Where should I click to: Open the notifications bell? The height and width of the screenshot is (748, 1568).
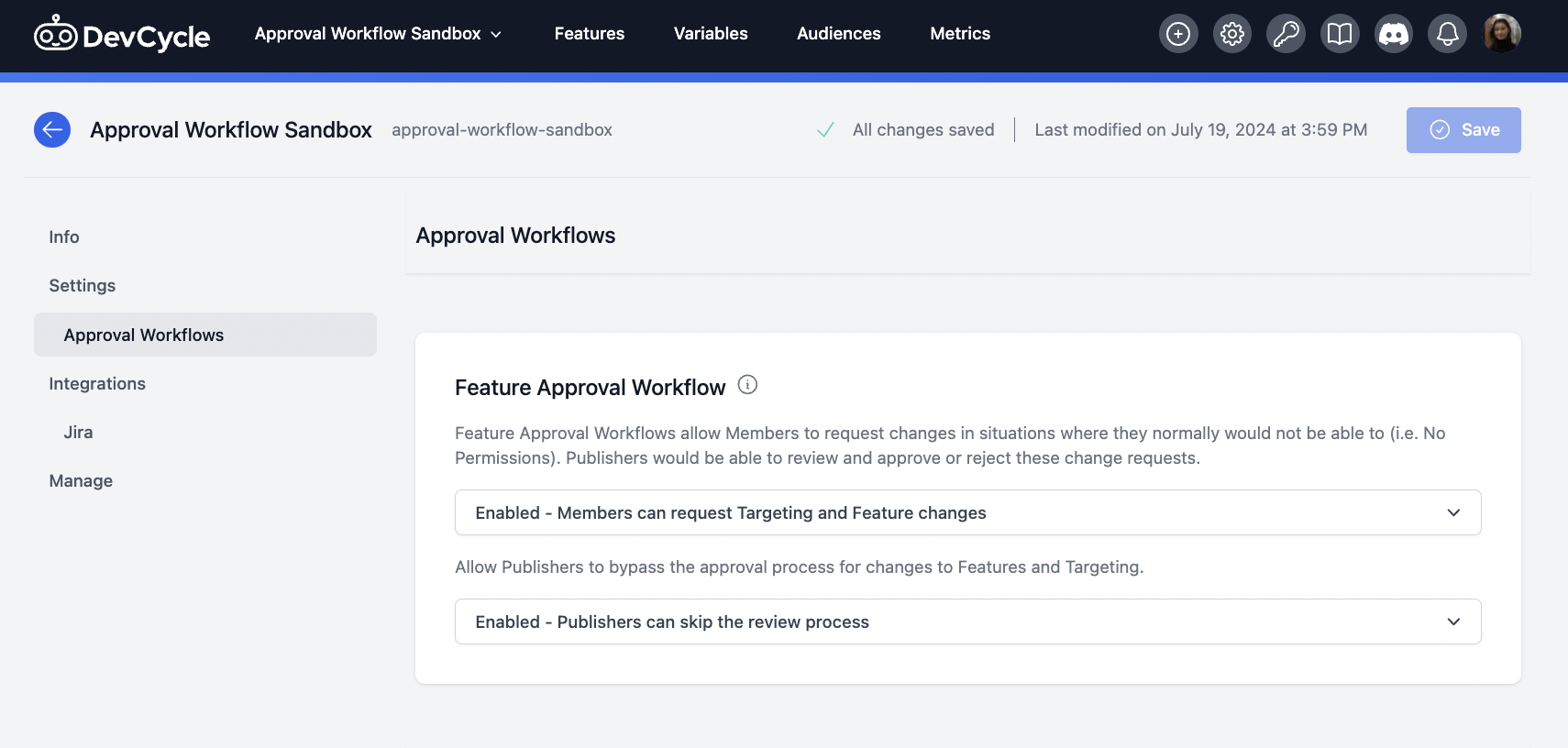coord(1447,34)
